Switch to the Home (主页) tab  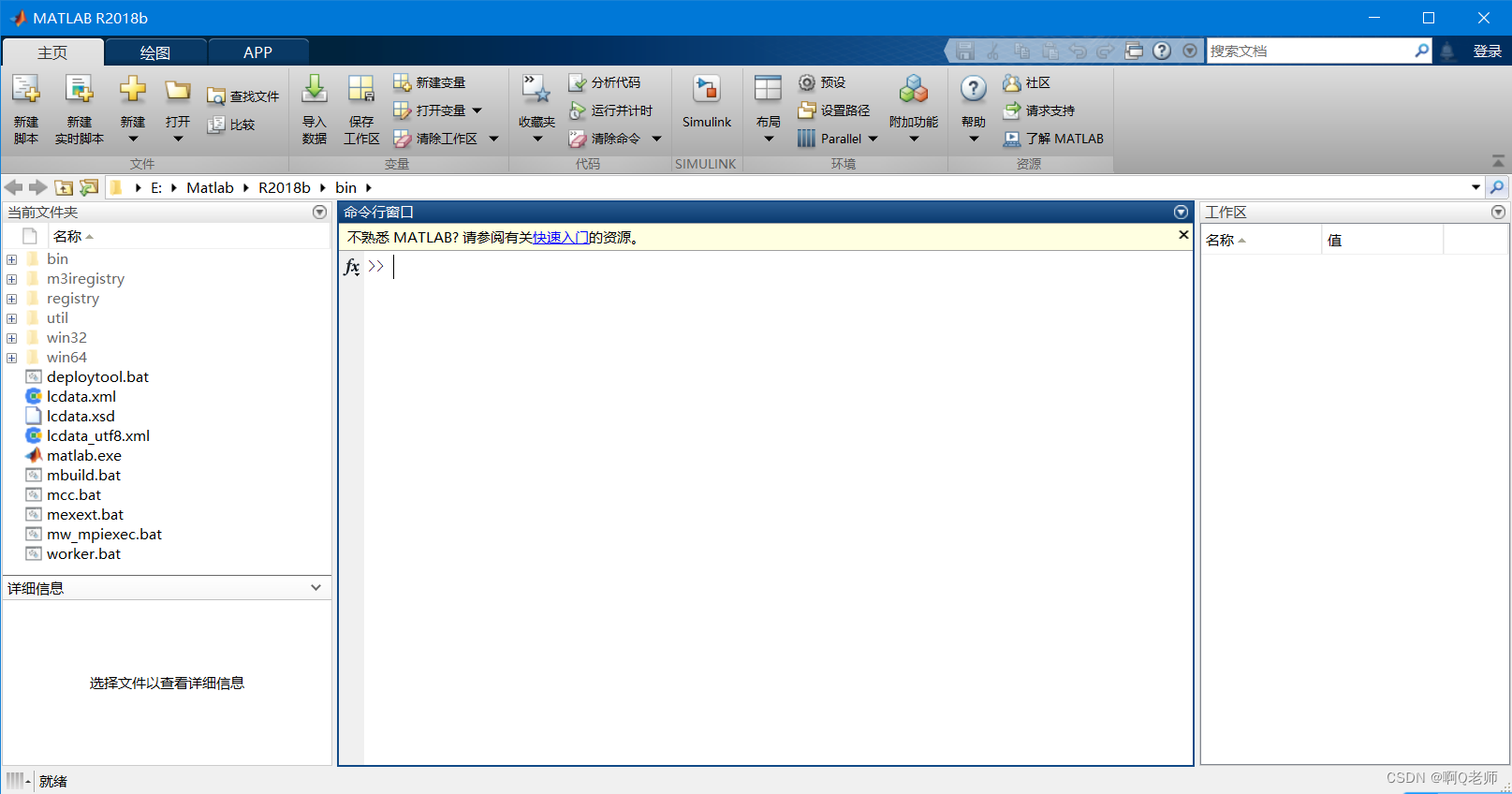click(52, 52)
